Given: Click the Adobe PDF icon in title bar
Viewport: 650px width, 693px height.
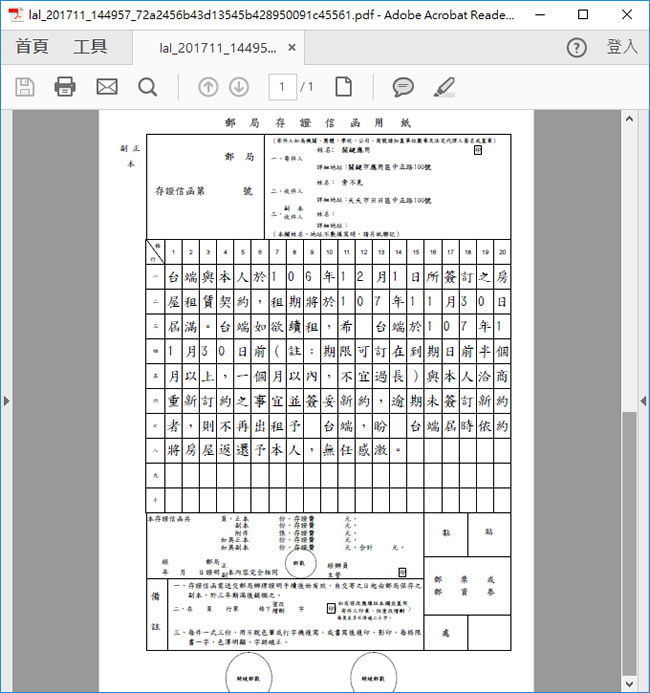Looking at the screenshot, I should click(x=16, y=15).
